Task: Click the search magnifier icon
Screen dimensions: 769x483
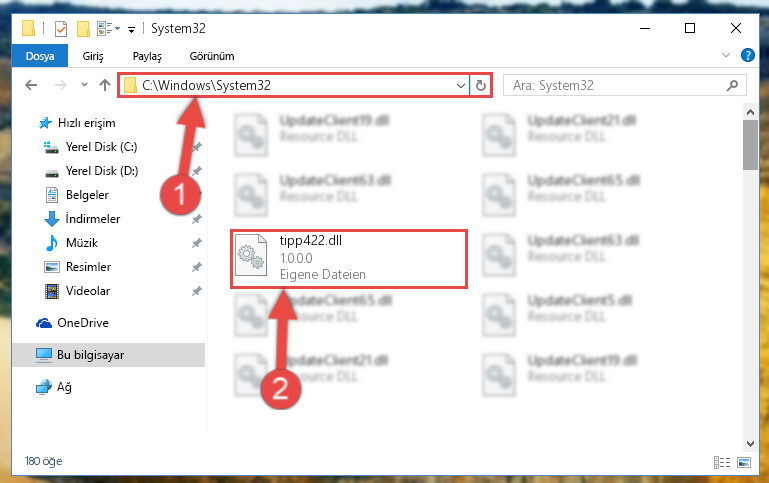Action: point(732,85)
